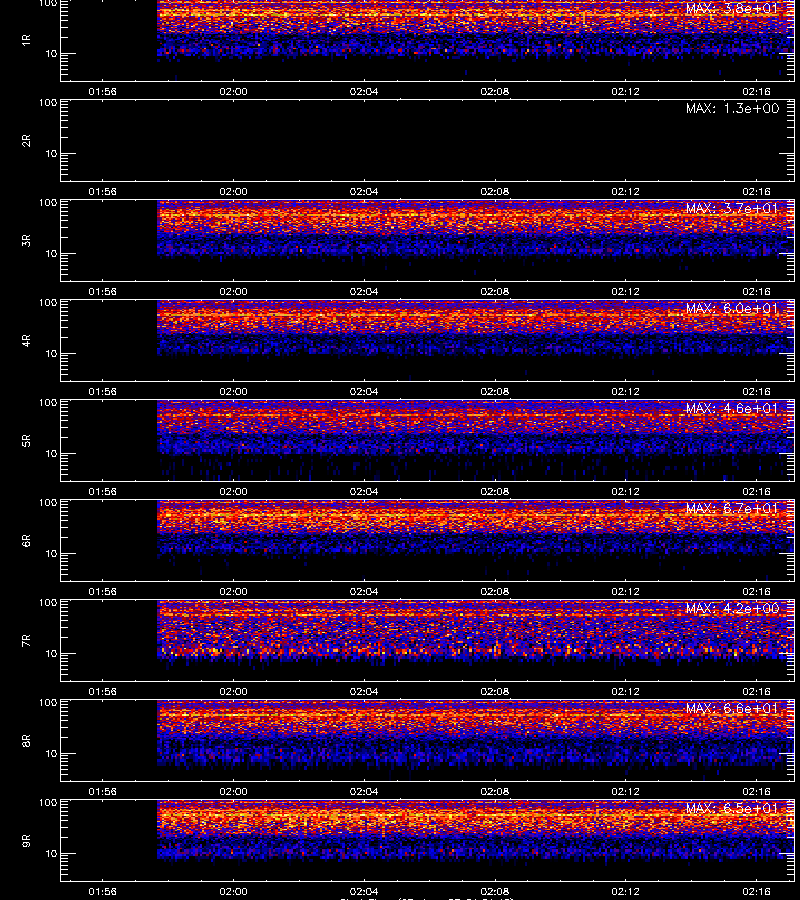This screenshot has height=900, width=800.
Task: Select the MAX: 1.3e+00 readout
Action: click(x=732, y=108)
